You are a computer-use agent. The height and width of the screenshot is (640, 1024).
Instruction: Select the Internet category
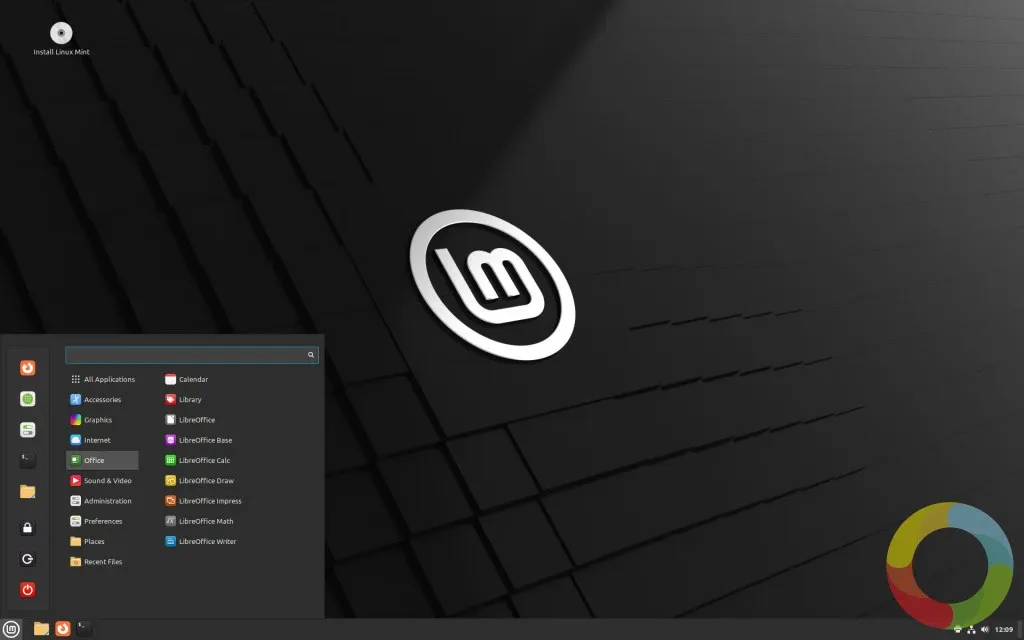(x=103, y=440)
